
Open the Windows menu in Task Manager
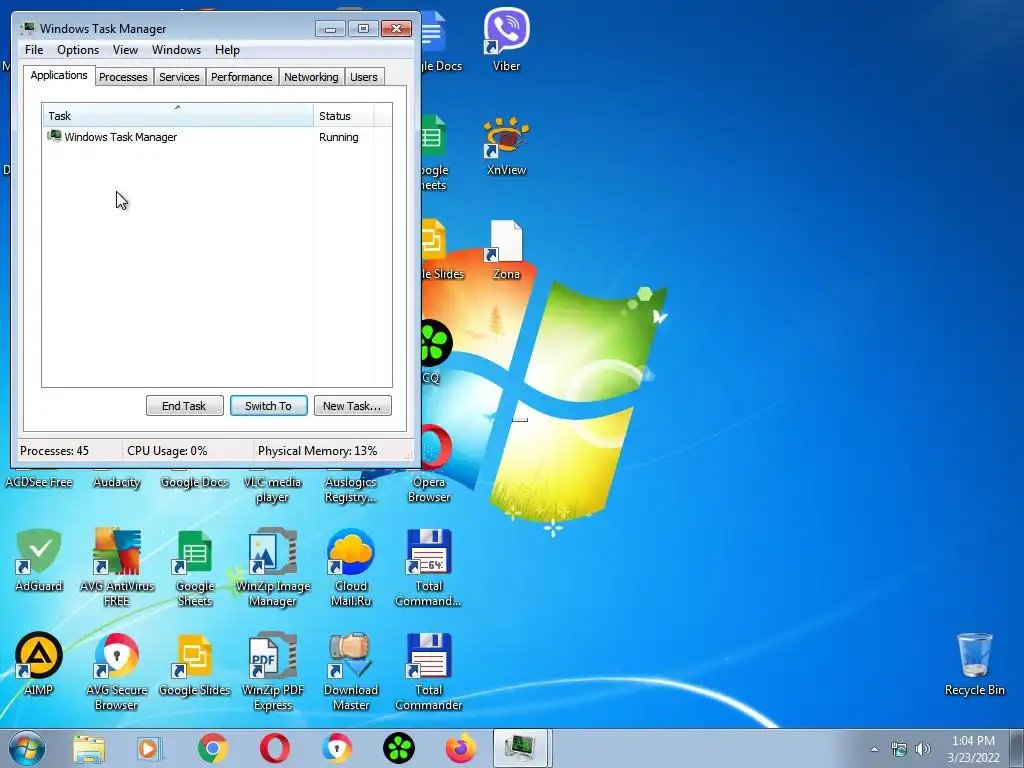coord(176,50)
